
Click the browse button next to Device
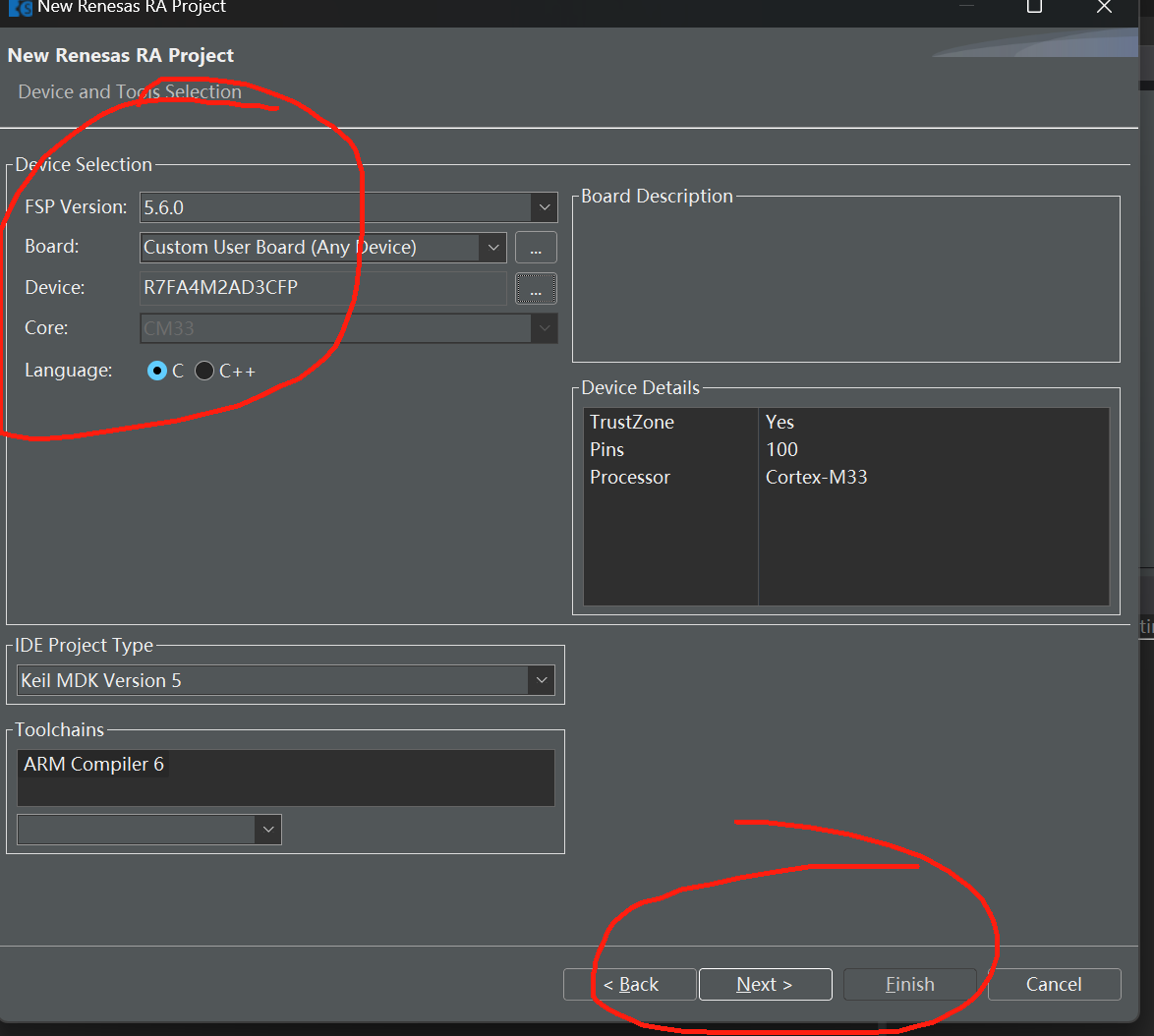coord(536,288)
